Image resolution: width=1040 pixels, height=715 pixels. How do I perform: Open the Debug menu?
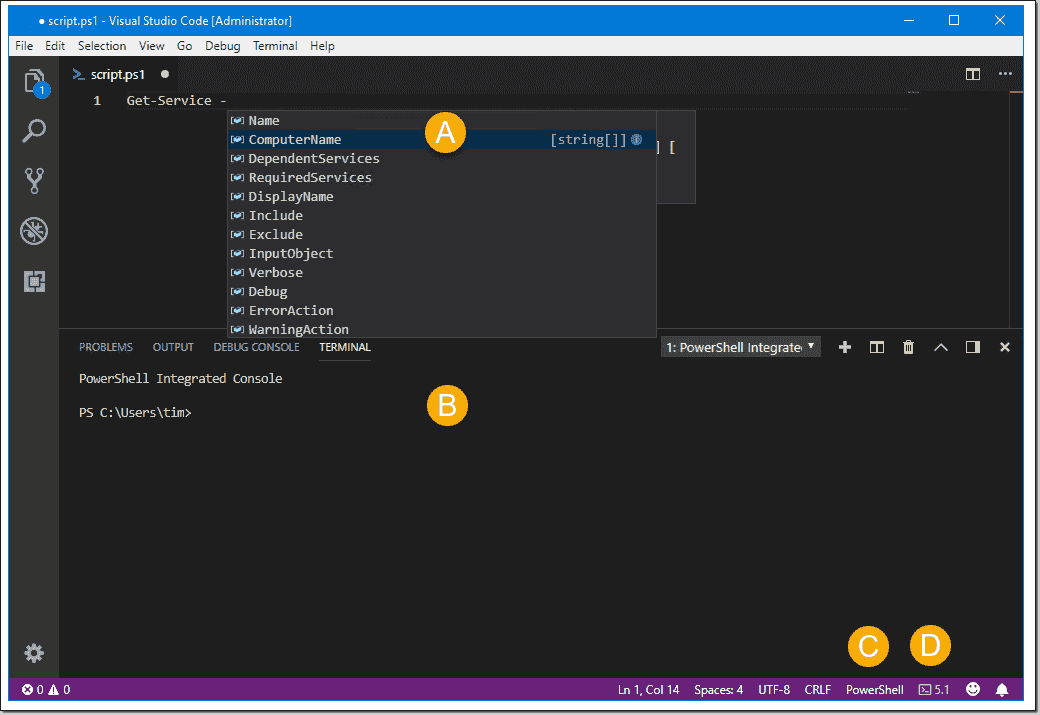point(223,46)
